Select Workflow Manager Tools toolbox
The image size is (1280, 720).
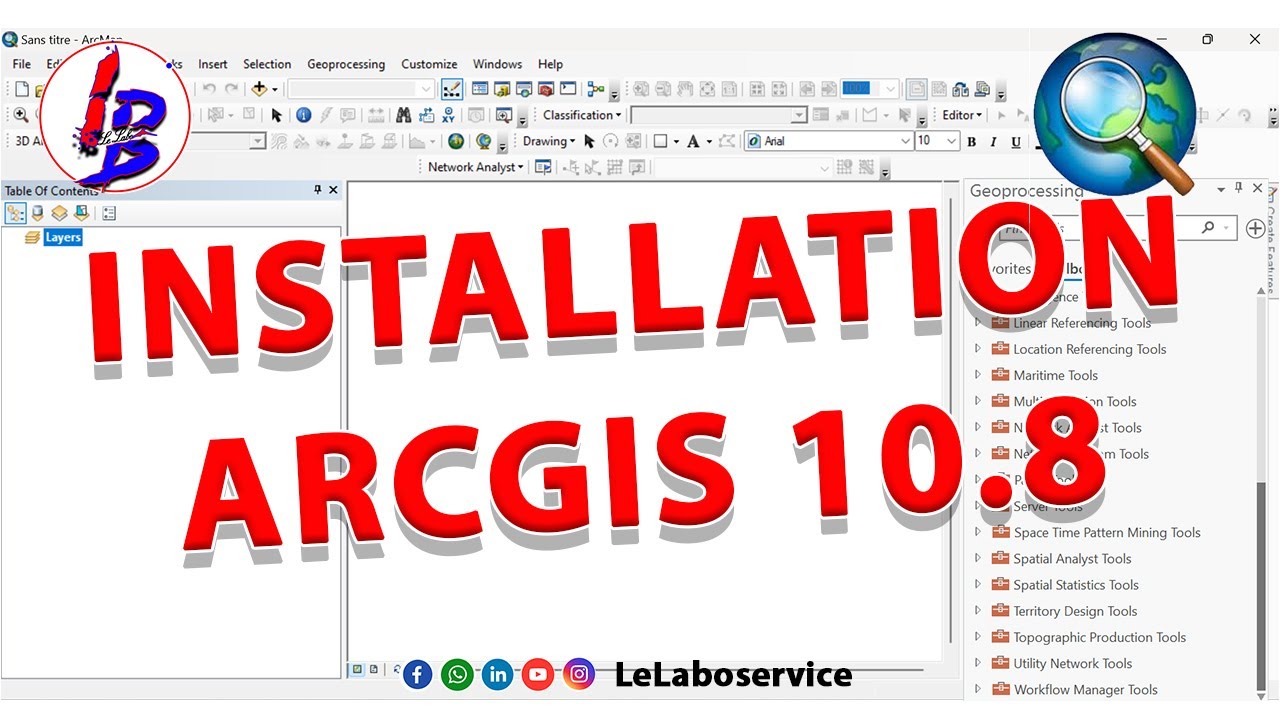1086,689
